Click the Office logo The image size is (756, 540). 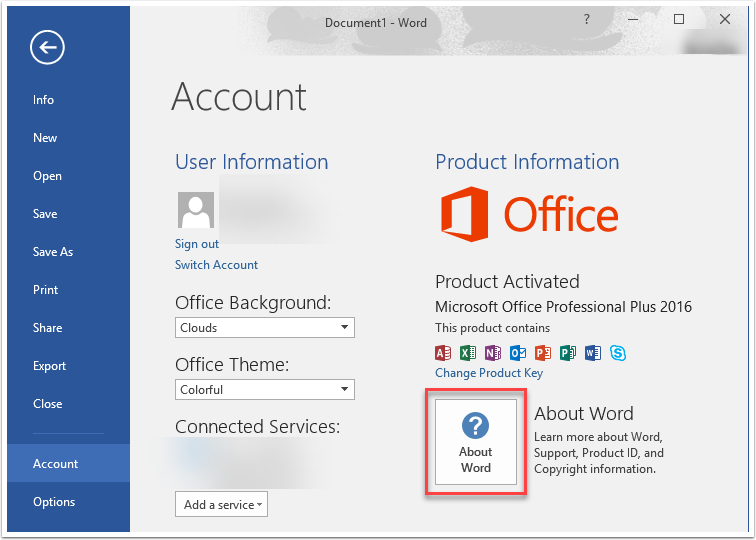(x=529, y=214)
